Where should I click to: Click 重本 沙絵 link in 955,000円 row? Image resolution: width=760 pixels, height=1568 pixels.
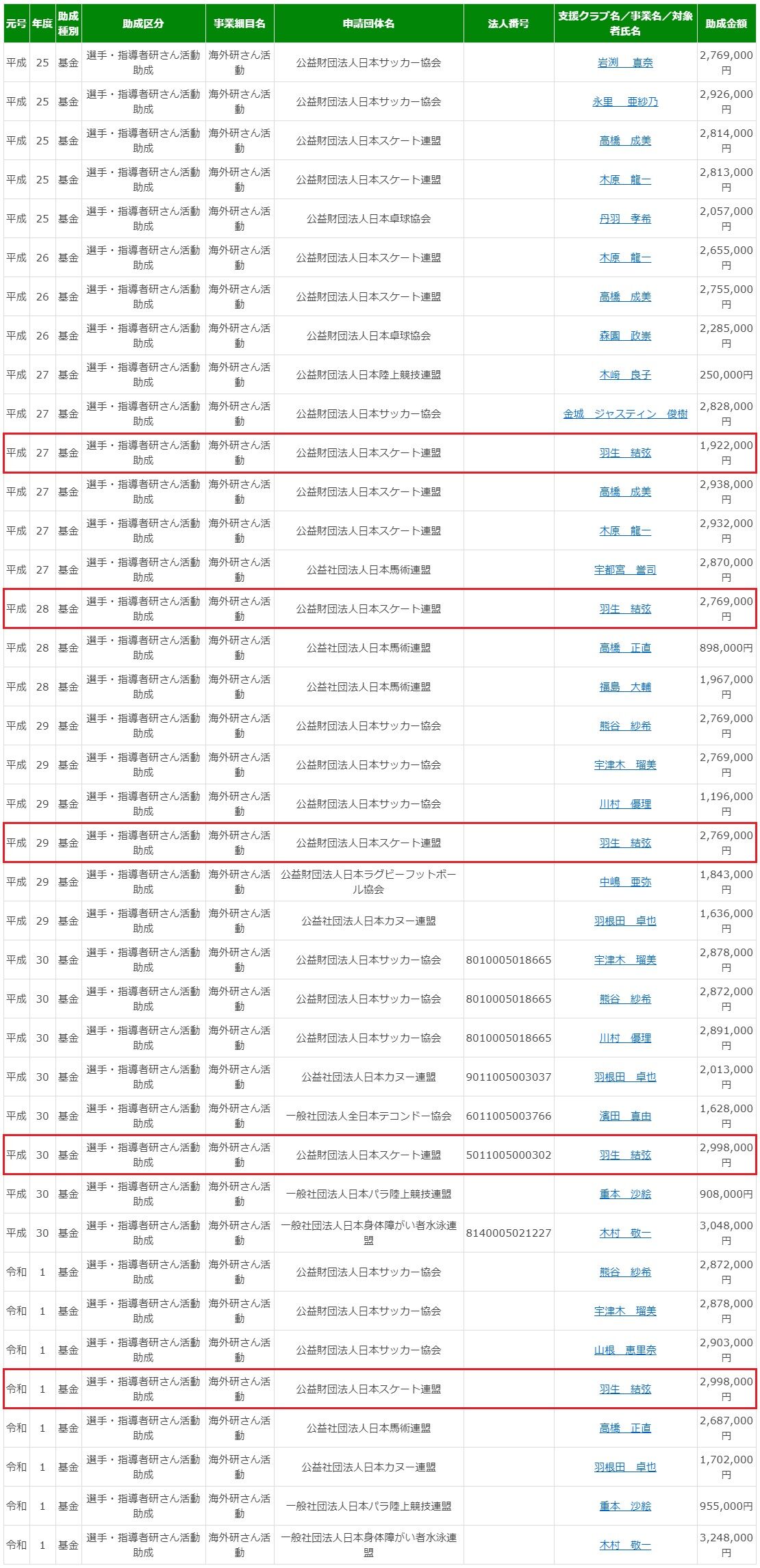pos(625,1506)
